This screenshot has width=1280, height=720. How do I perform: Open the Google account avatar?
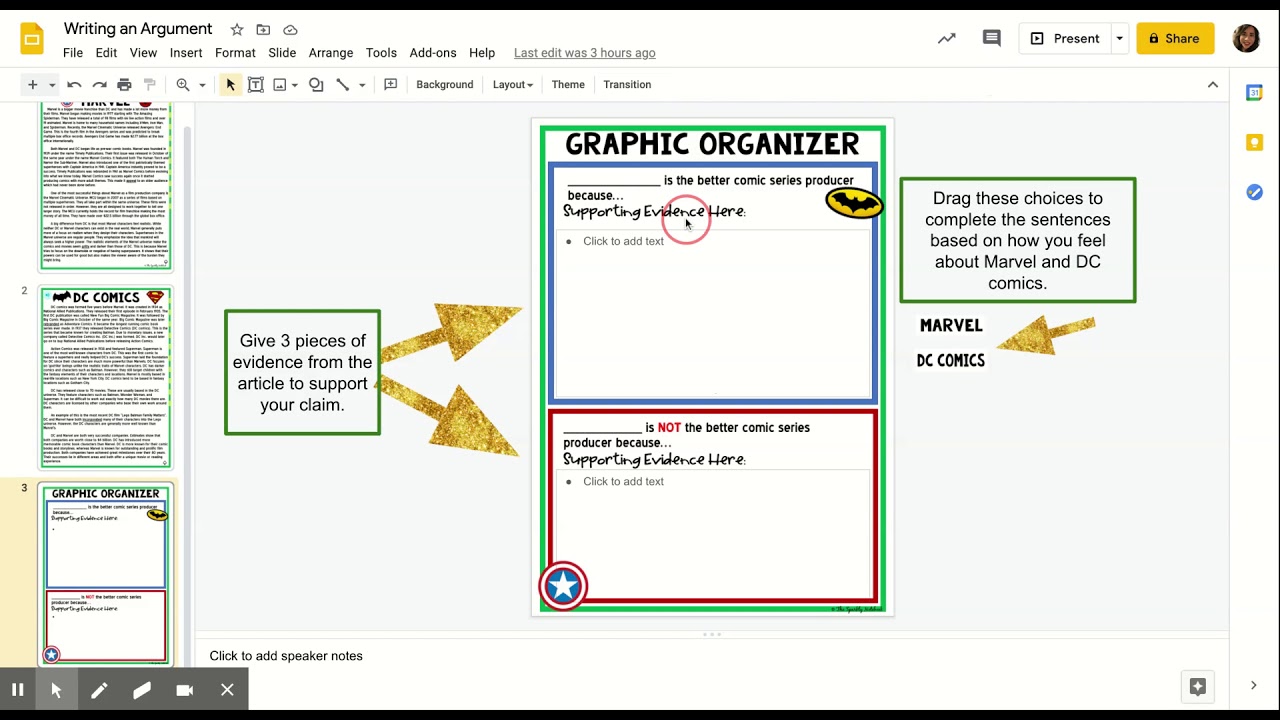1247,39
